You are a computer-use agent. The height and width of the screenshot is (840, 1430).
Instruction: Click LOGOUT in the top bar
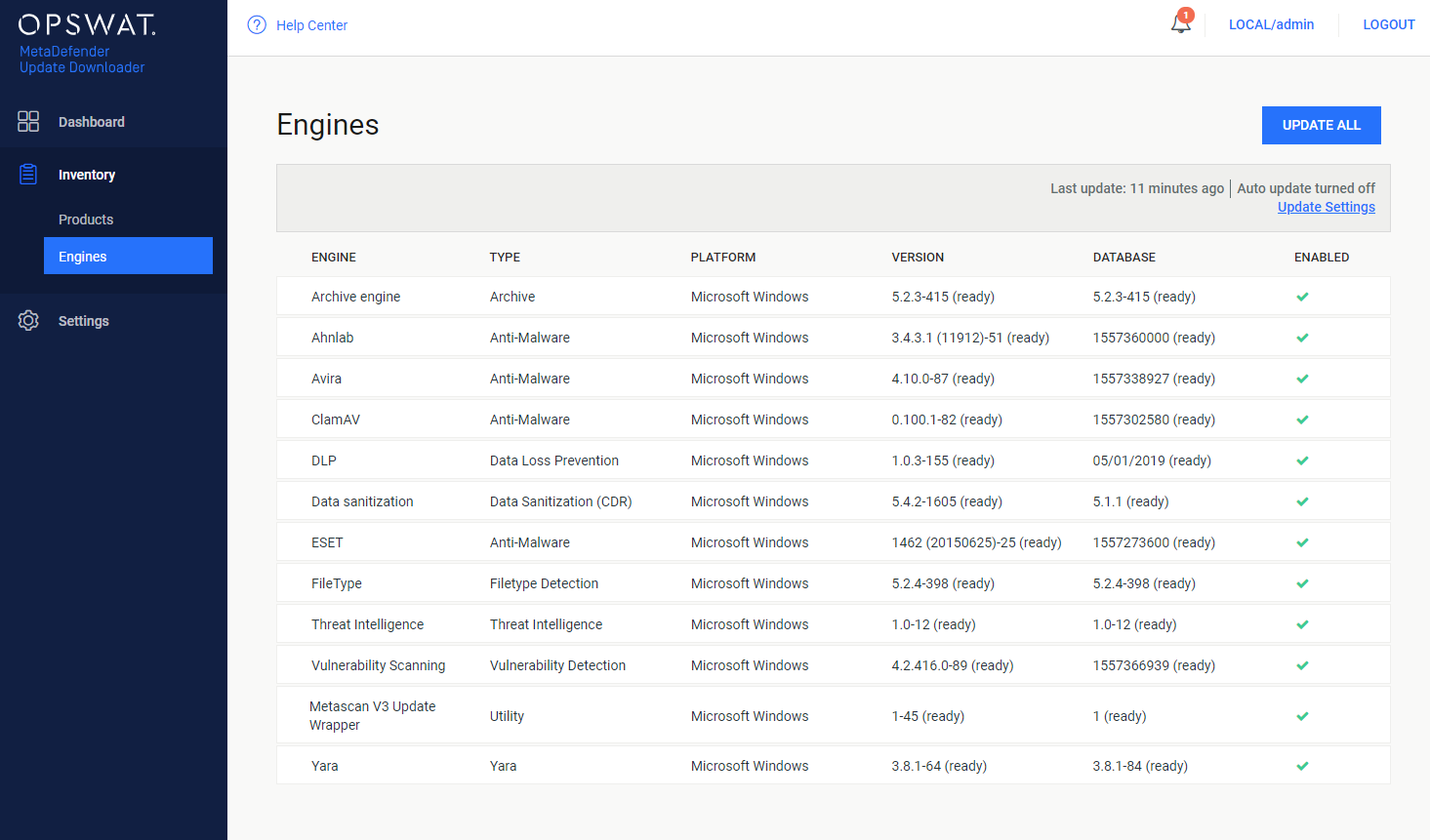click(x=1389, y=24)
